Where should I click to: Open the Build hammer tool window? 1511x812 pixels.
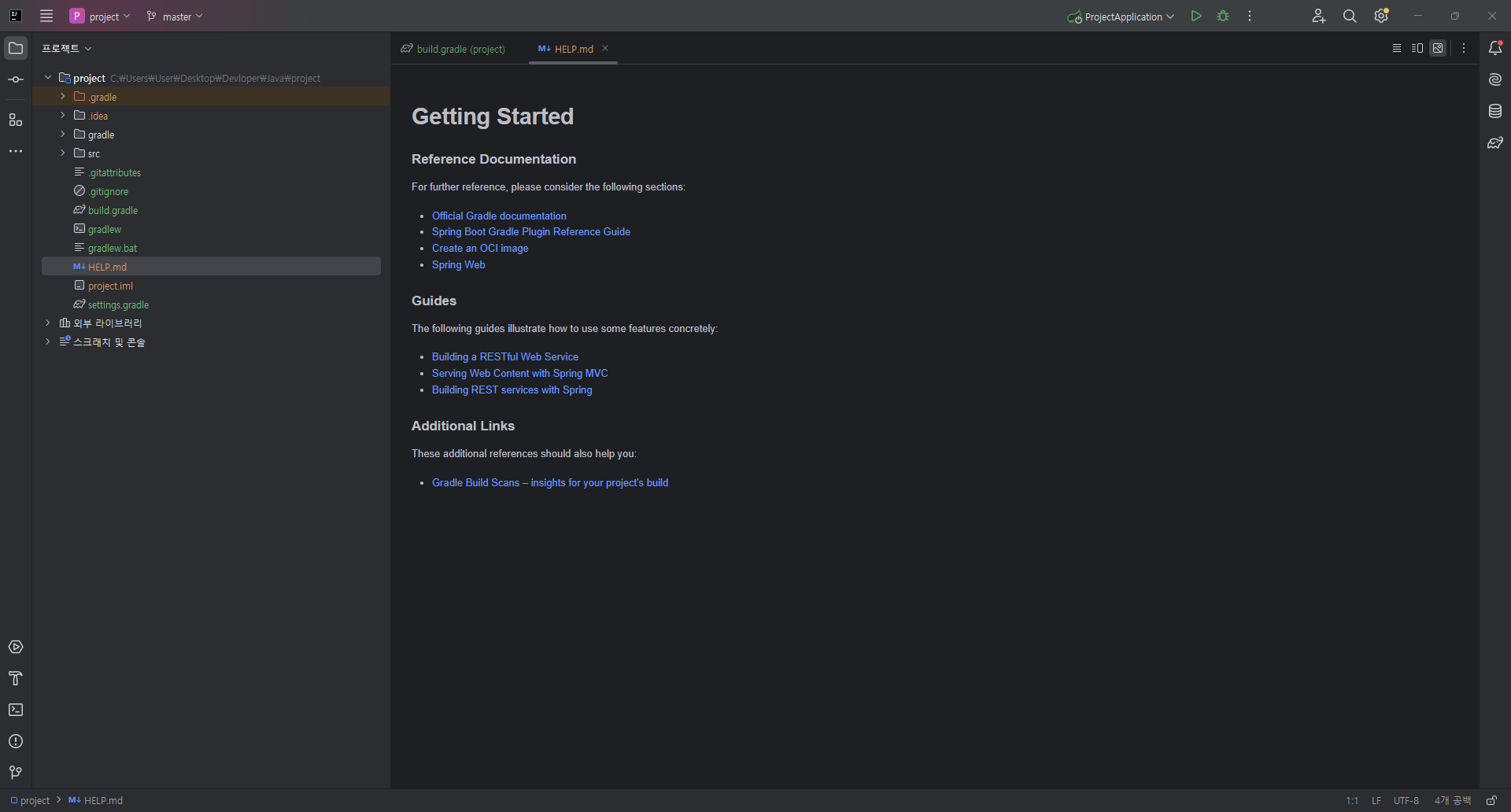tap(16, 678)
